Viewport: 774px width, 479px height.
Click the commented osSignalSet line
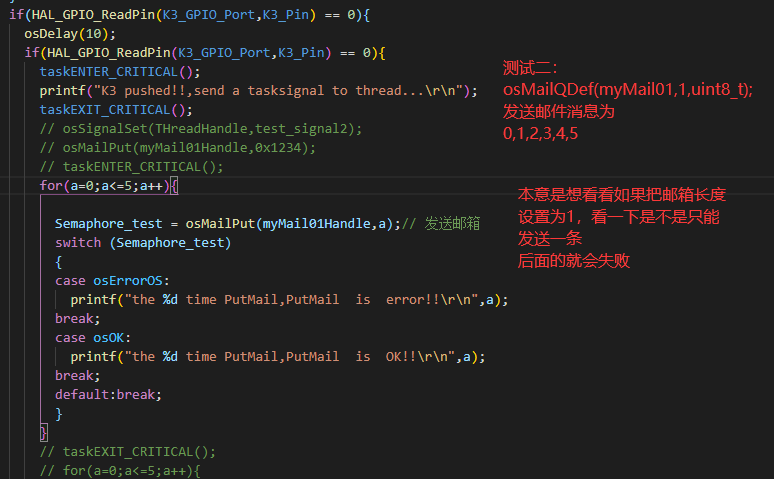tap(201, 129)
